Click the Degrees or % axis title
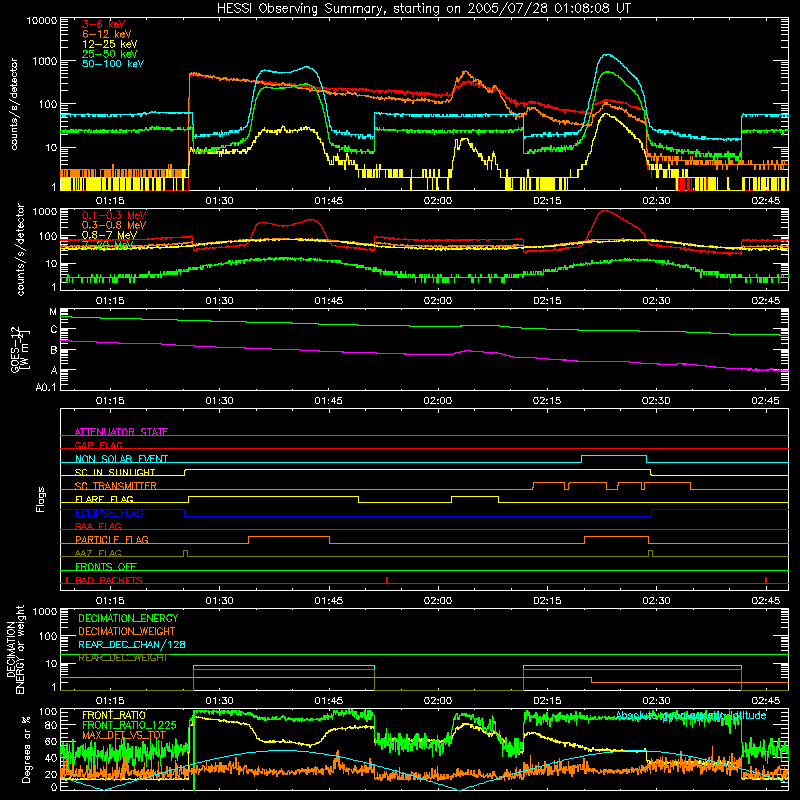Image resolution: width=800 pixels, height=800 pixels. pos(27,749)
